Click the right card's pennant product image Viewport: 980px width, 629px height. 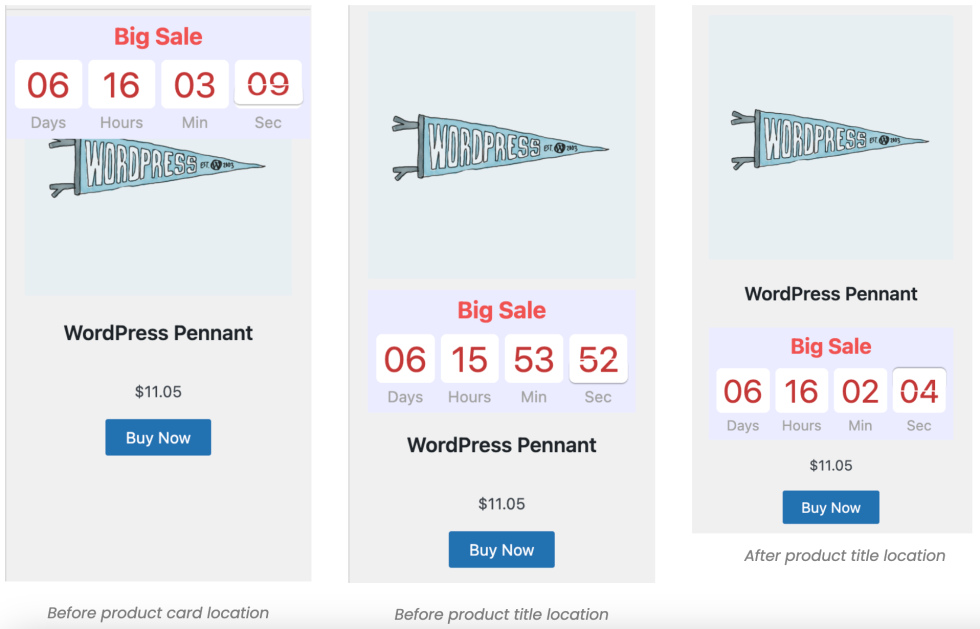tap(830, 139)
